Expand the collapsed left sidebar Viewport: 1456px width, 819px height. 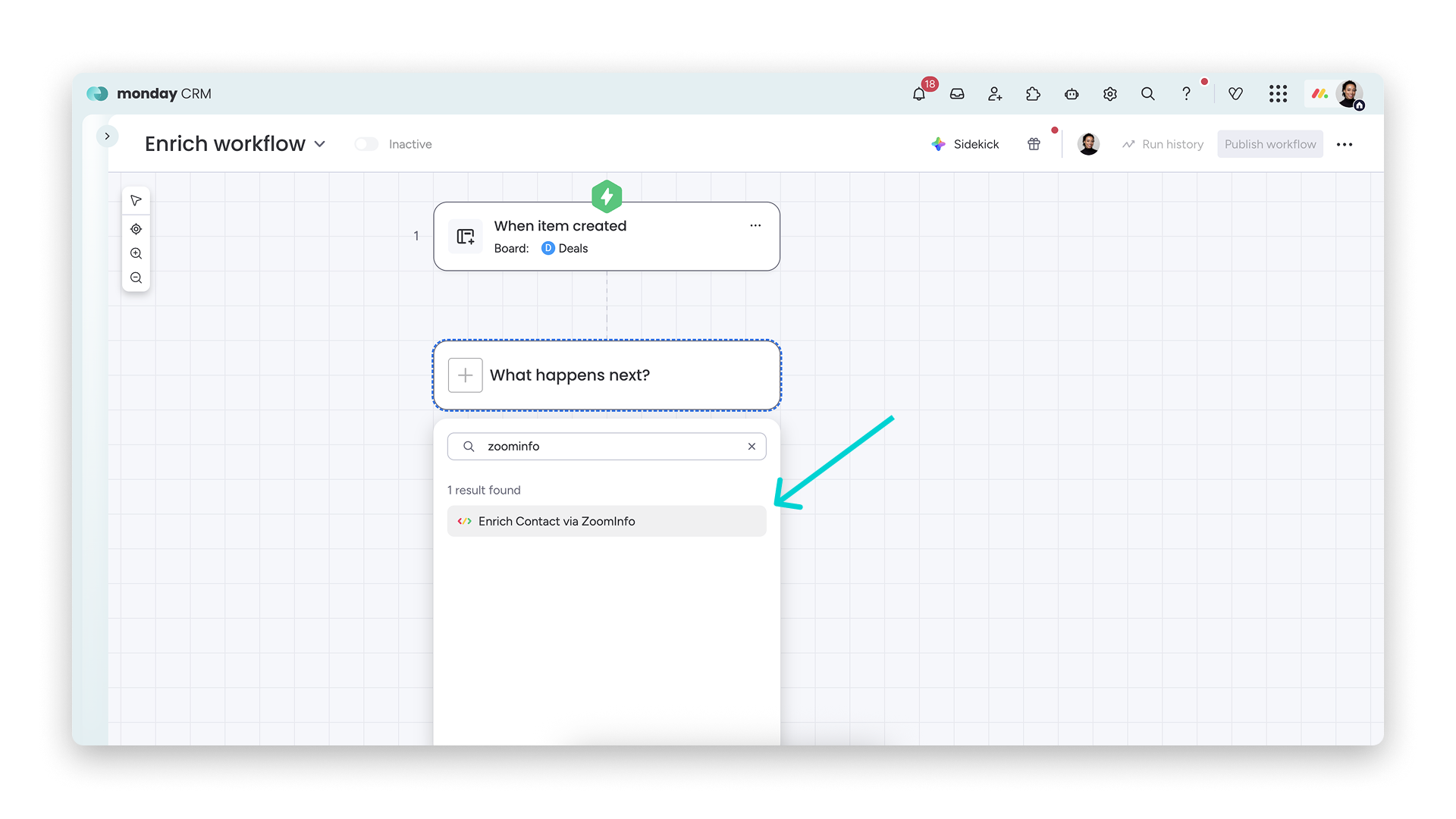point(107,136)
